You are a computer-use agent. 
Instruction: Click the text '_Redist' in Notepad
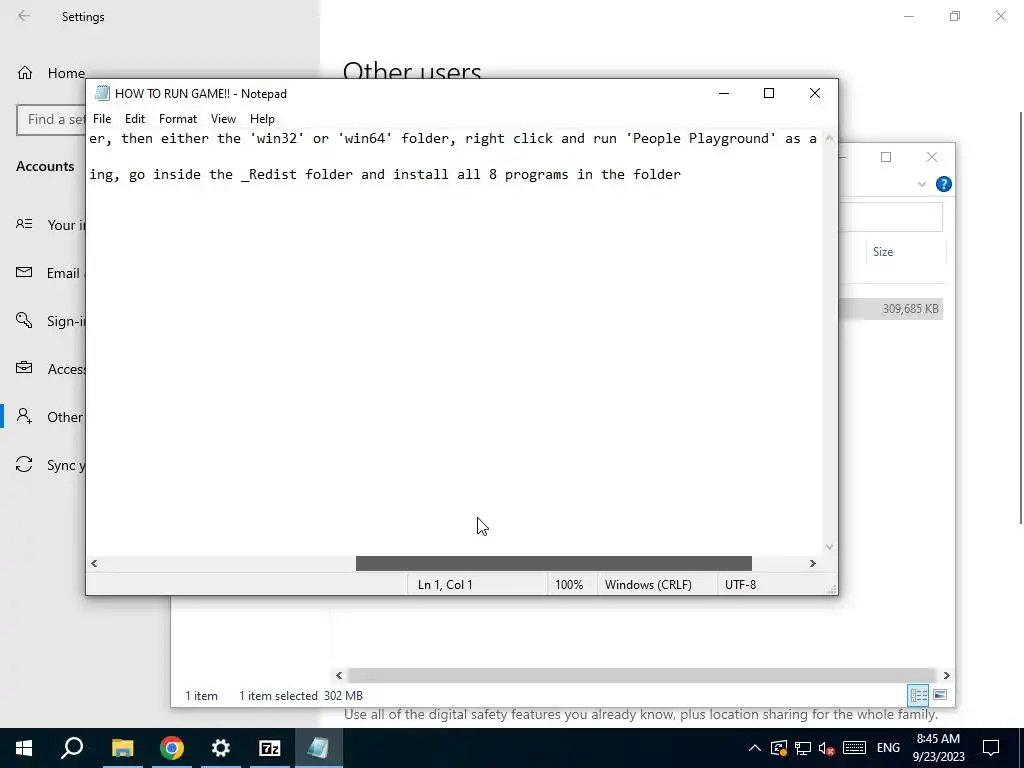268,174
